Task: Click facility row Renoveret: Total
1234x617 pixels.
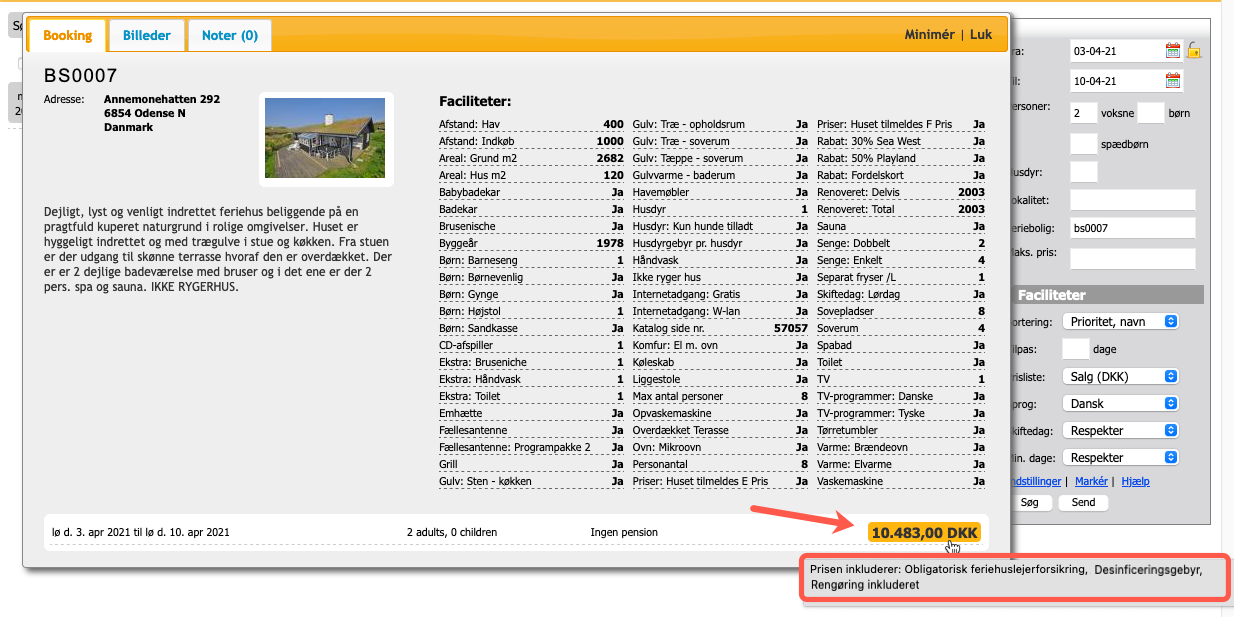Action: (x=901, y=209)
